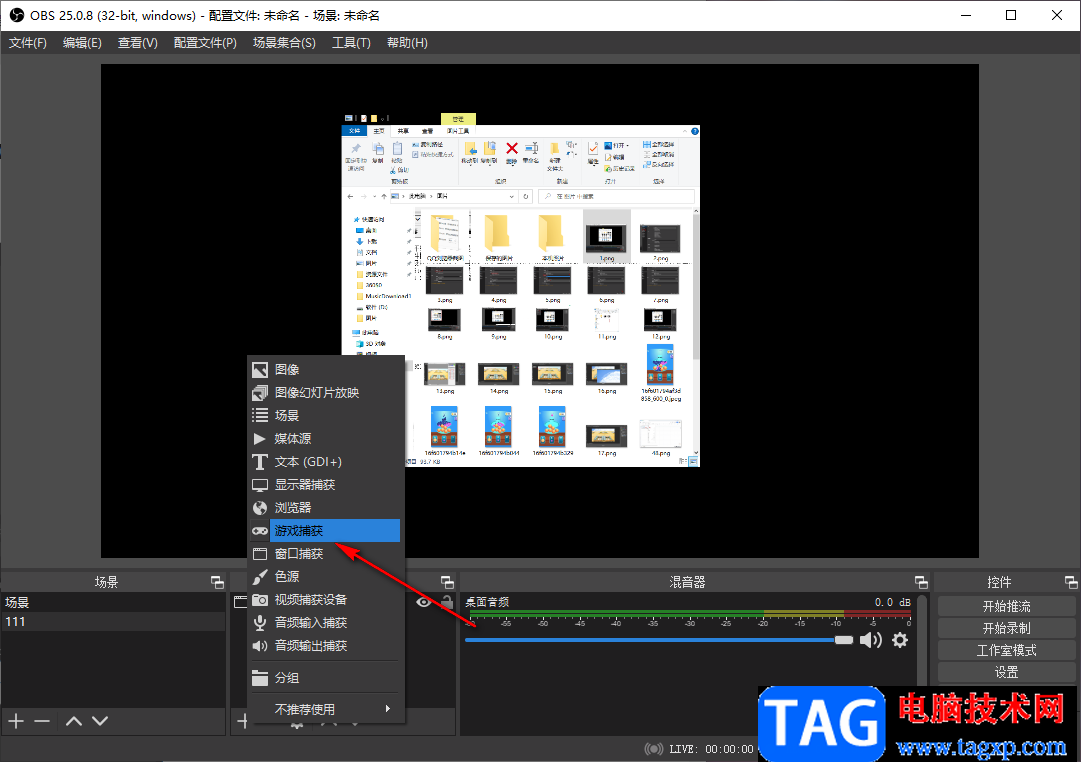Pop out the sources dock panel
Viewport: 1081px width, 762px height.
point(447,582)
